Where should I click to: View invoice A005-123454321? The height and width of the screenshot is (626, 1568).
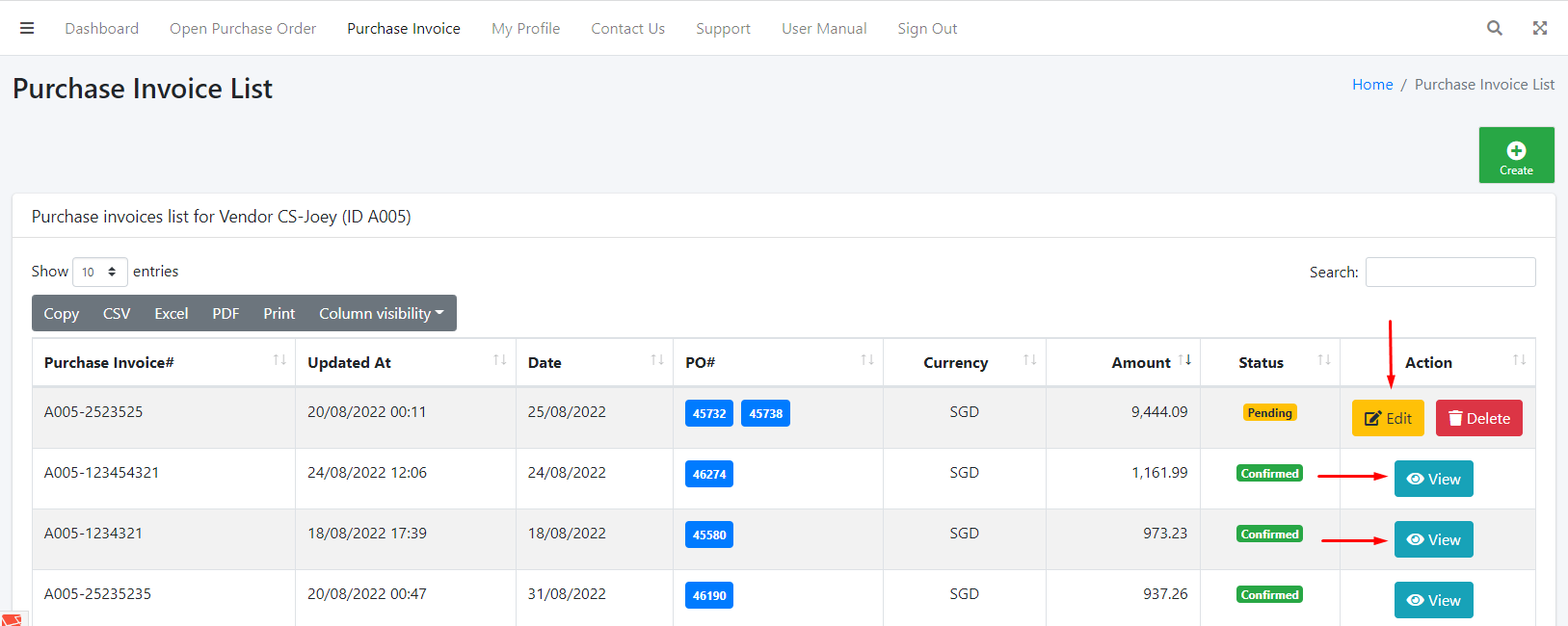[1433, 479]
